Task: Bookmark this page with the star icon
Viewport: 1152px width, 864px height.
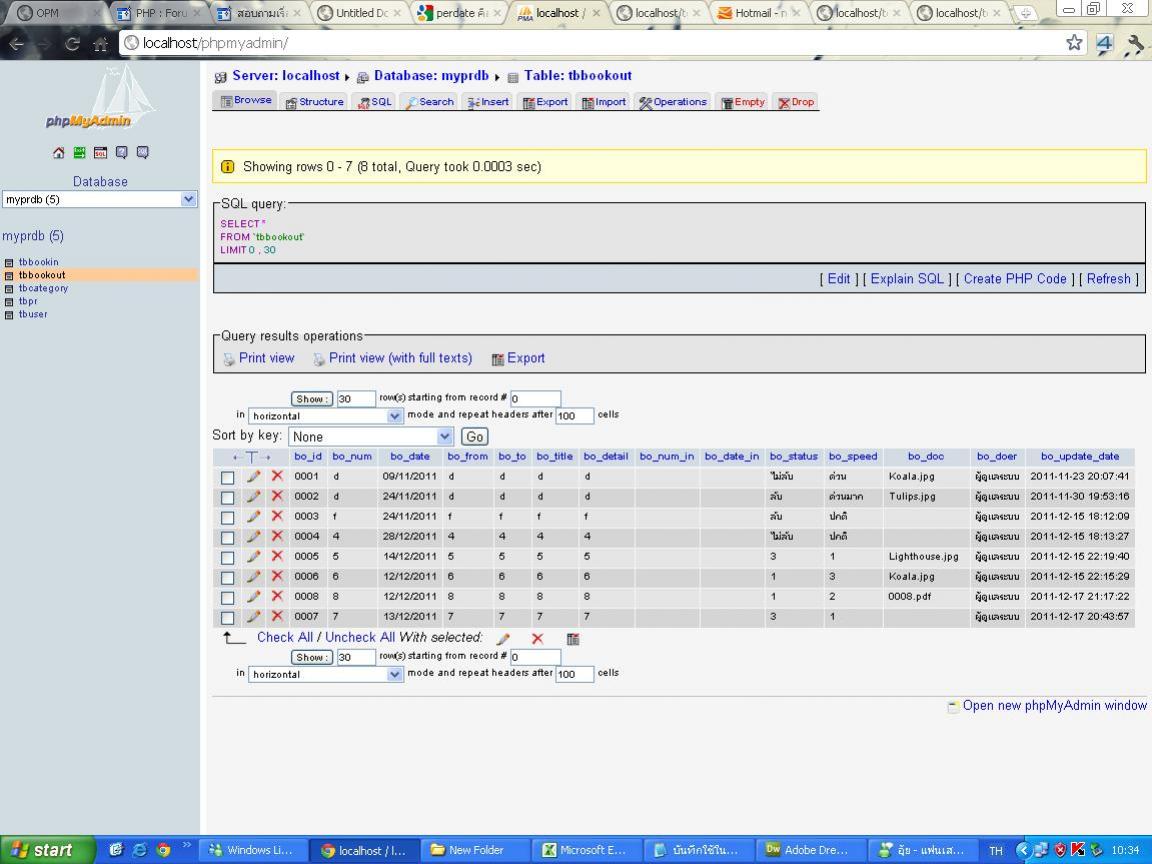Action: tap(1074, 42)
